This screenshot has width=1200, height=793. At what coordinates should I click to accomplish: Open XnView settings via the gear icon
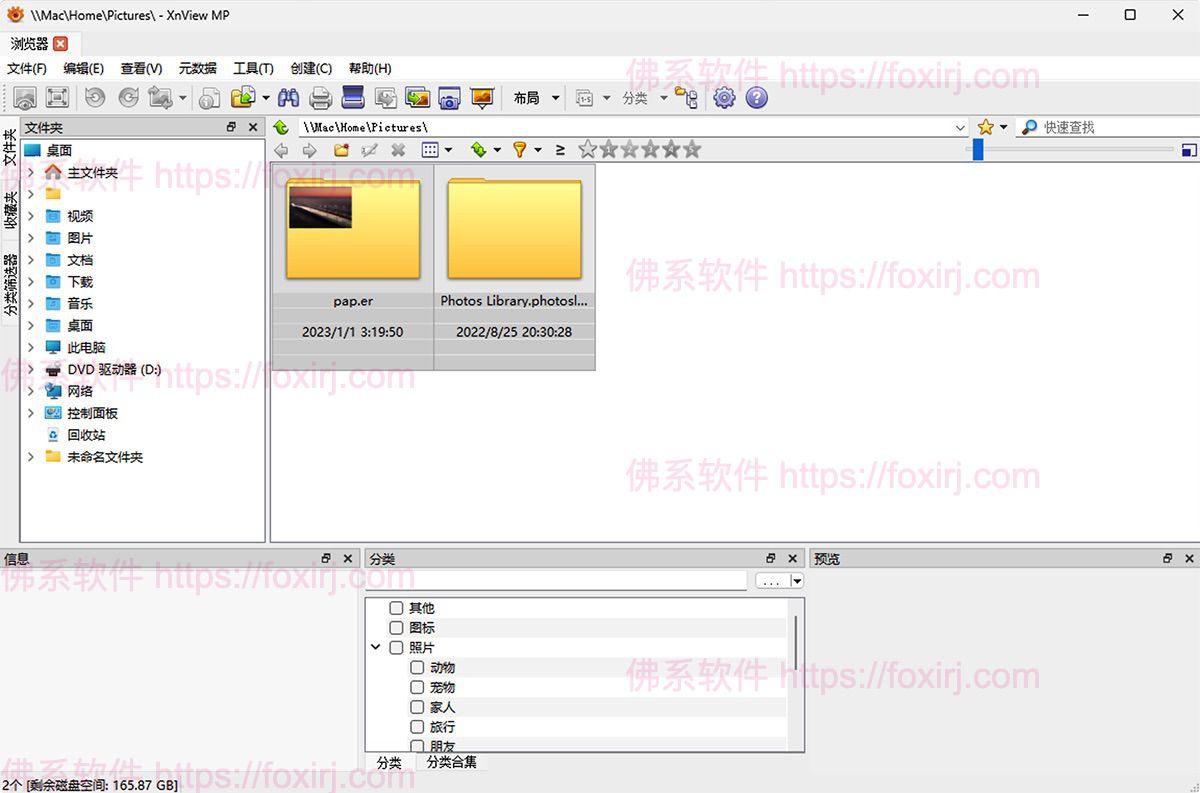[722, 97]
